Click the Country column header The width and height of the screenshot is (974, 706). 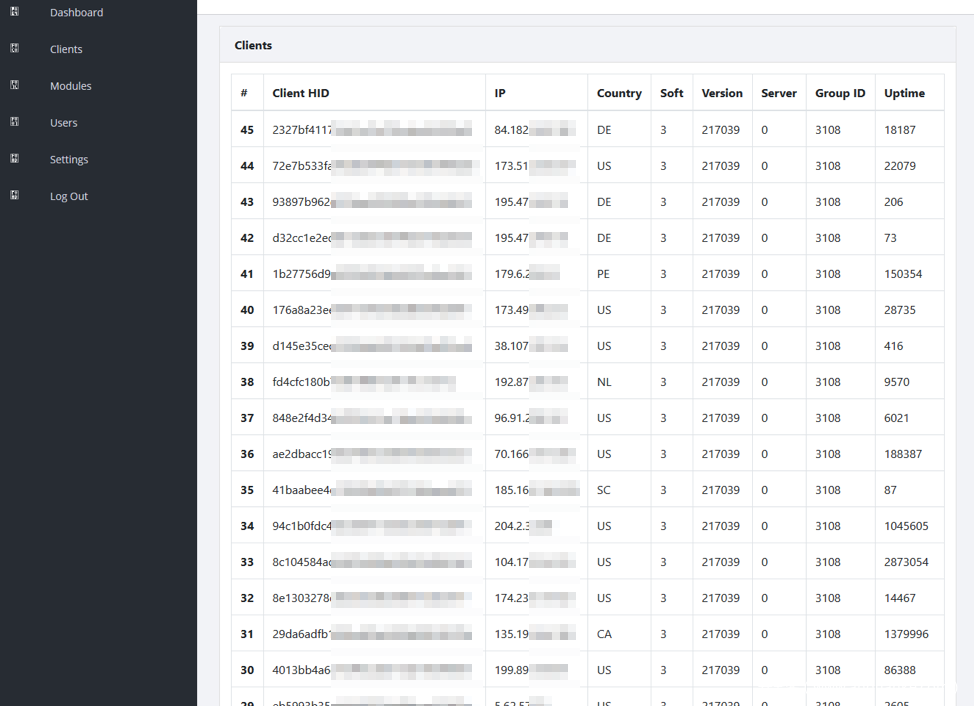(619, 93)
